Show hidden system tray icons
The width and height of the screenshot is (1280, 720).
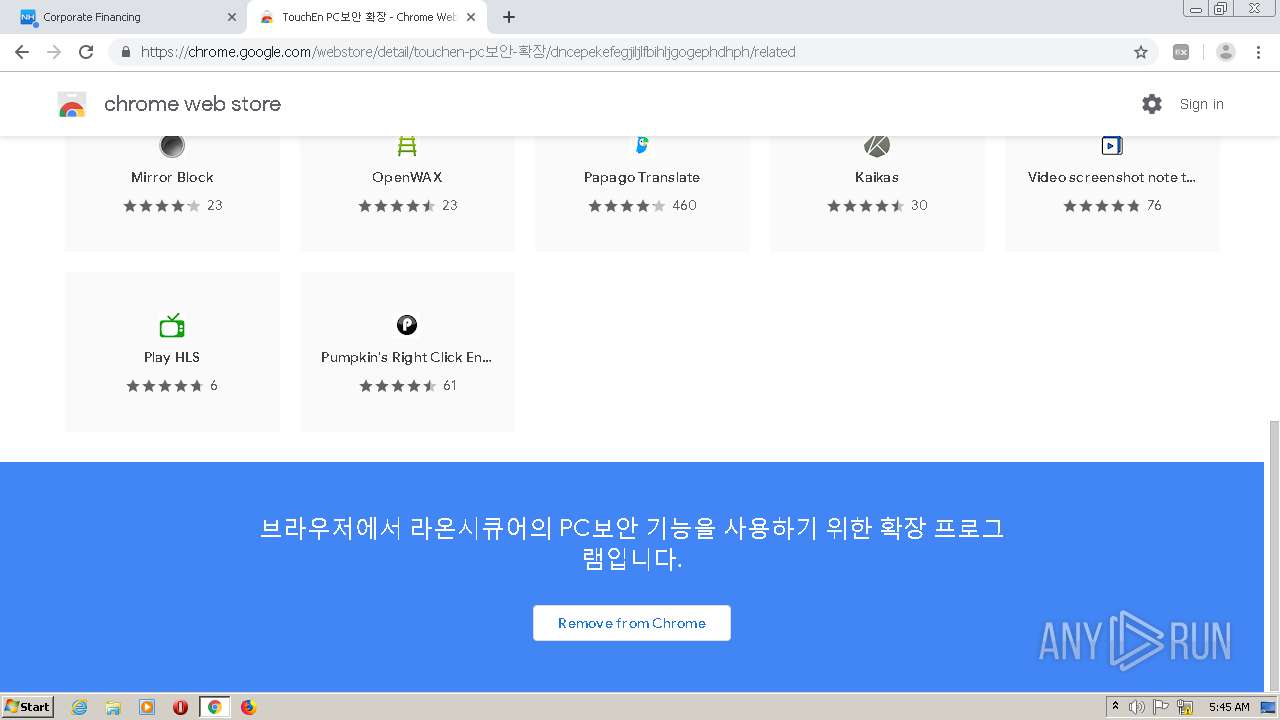1115,707
